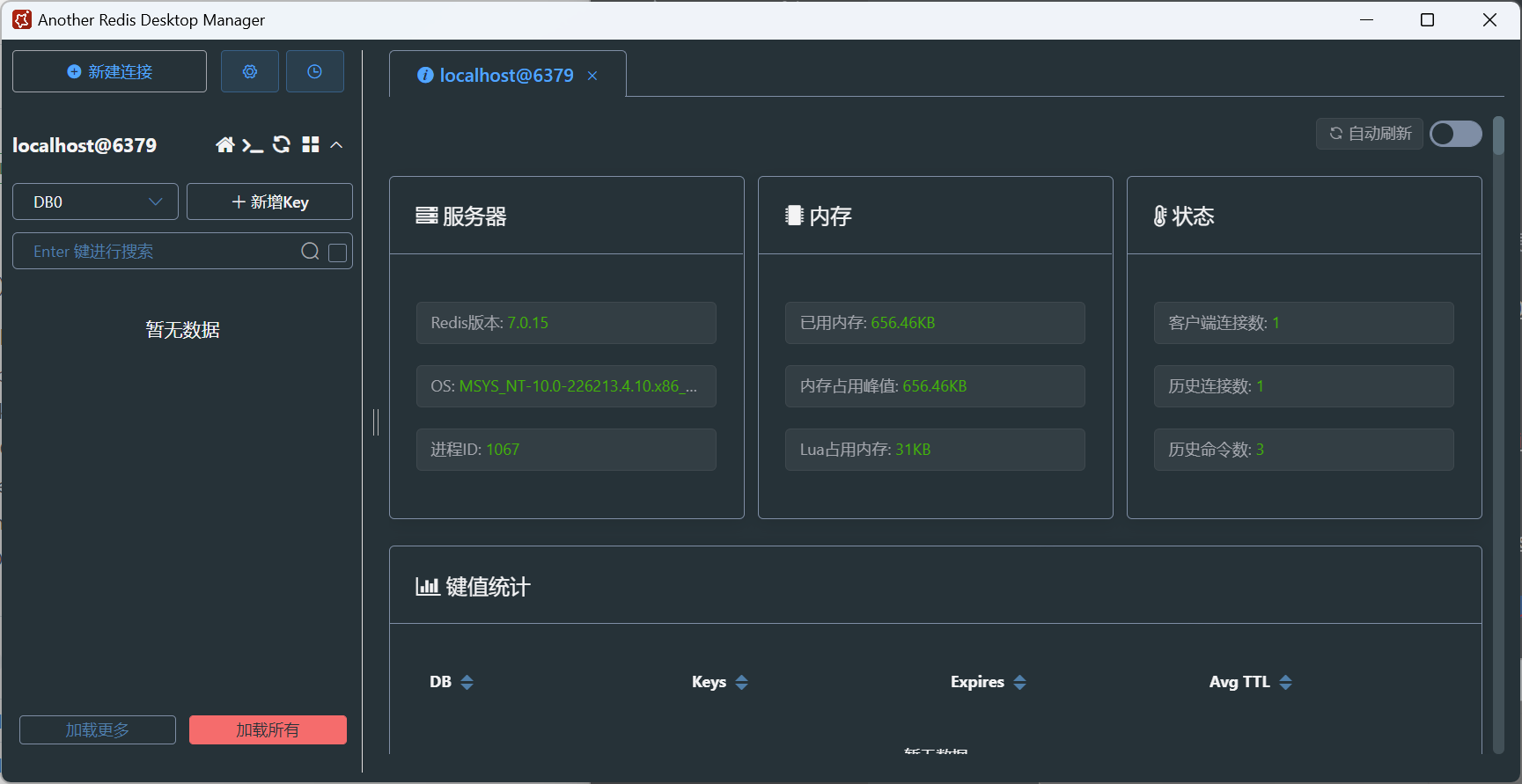1522x784 pixels.
Task: Click the used memory 656.46KB entry
Action: [x=935, y=323]
